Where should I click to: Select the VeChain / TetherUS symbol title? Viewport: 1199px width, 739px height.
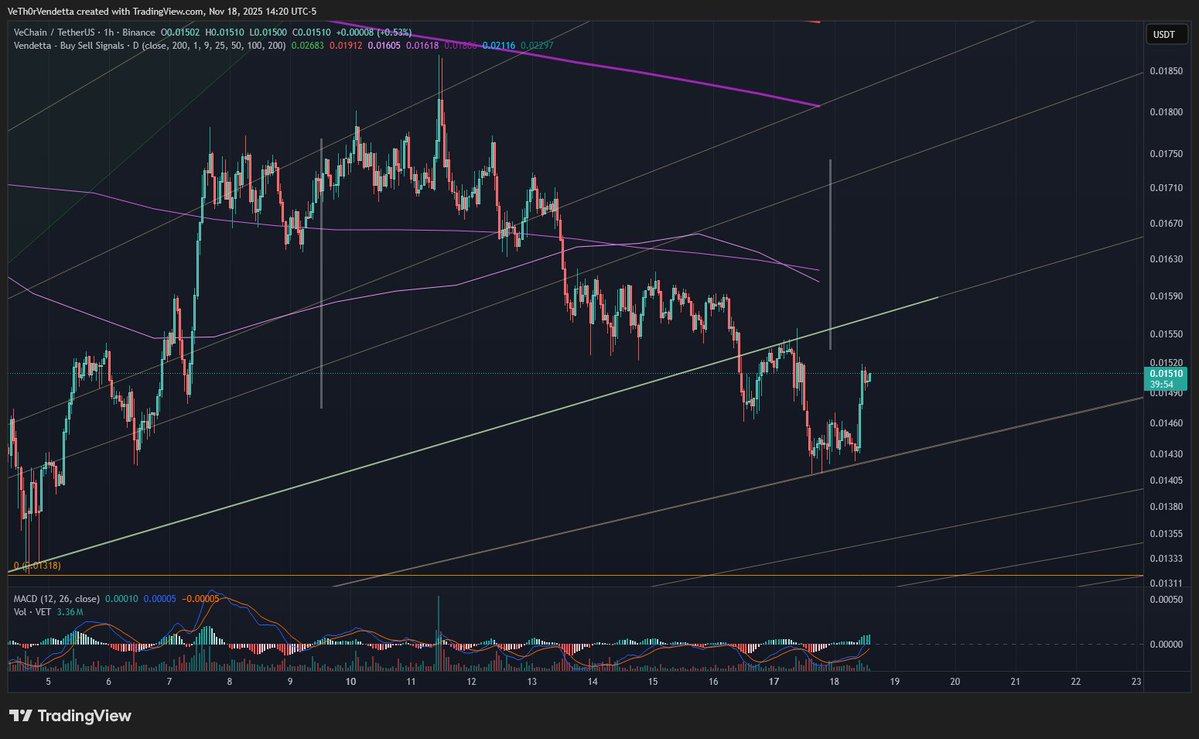point(59,33)
